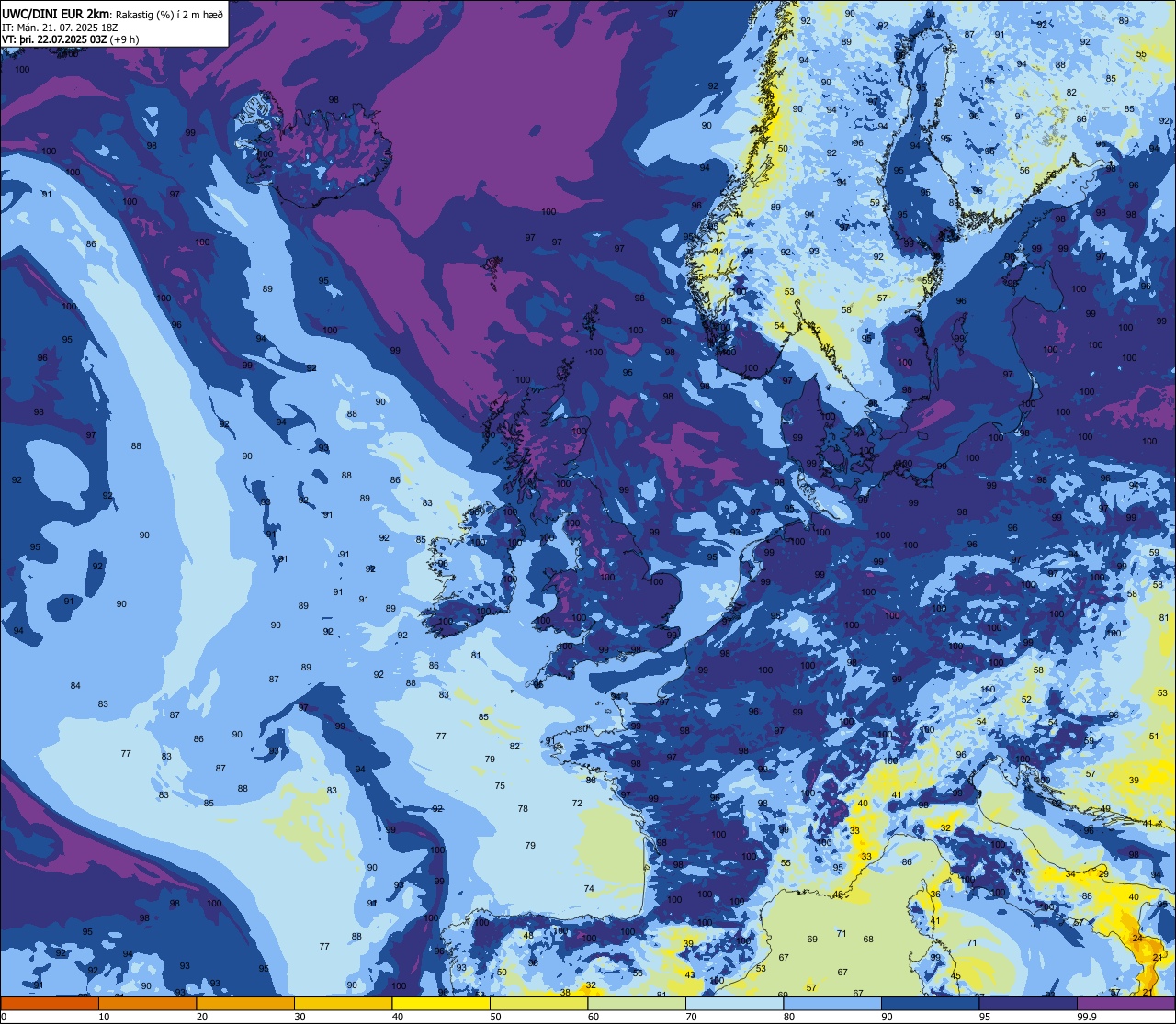The height and width of the screenshot is (1024, 1176).
Task: Click the 90–95% blue legend swatch
Action: click(x=930, y=1003)
